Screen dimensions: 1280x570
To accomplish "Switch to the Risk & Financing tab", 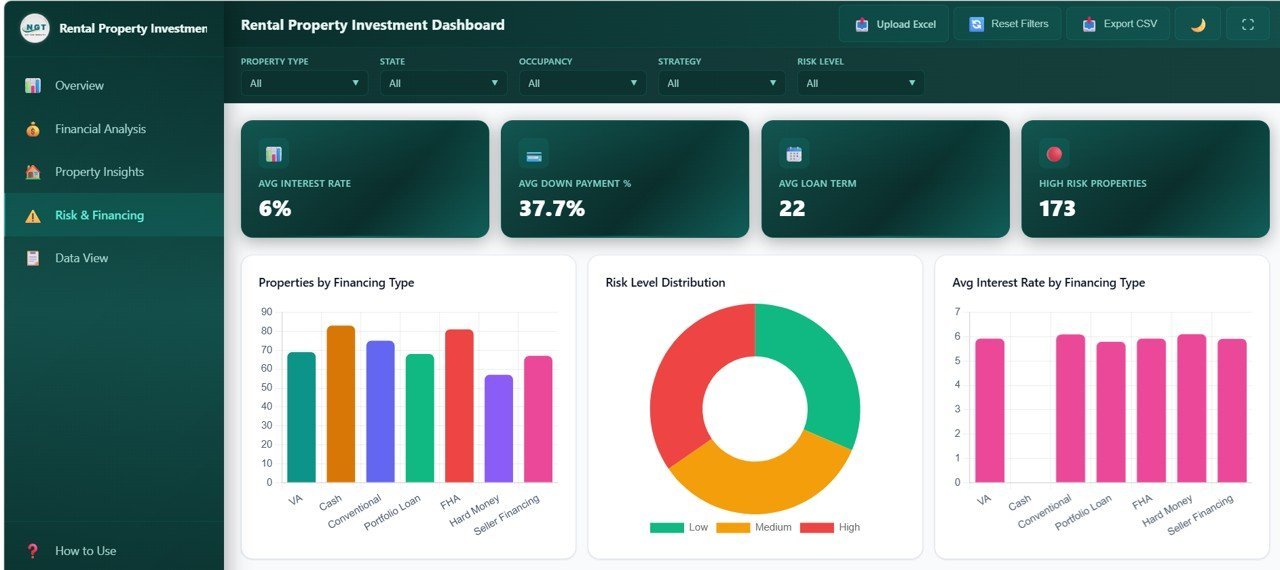I will click(x=99, y=215).
